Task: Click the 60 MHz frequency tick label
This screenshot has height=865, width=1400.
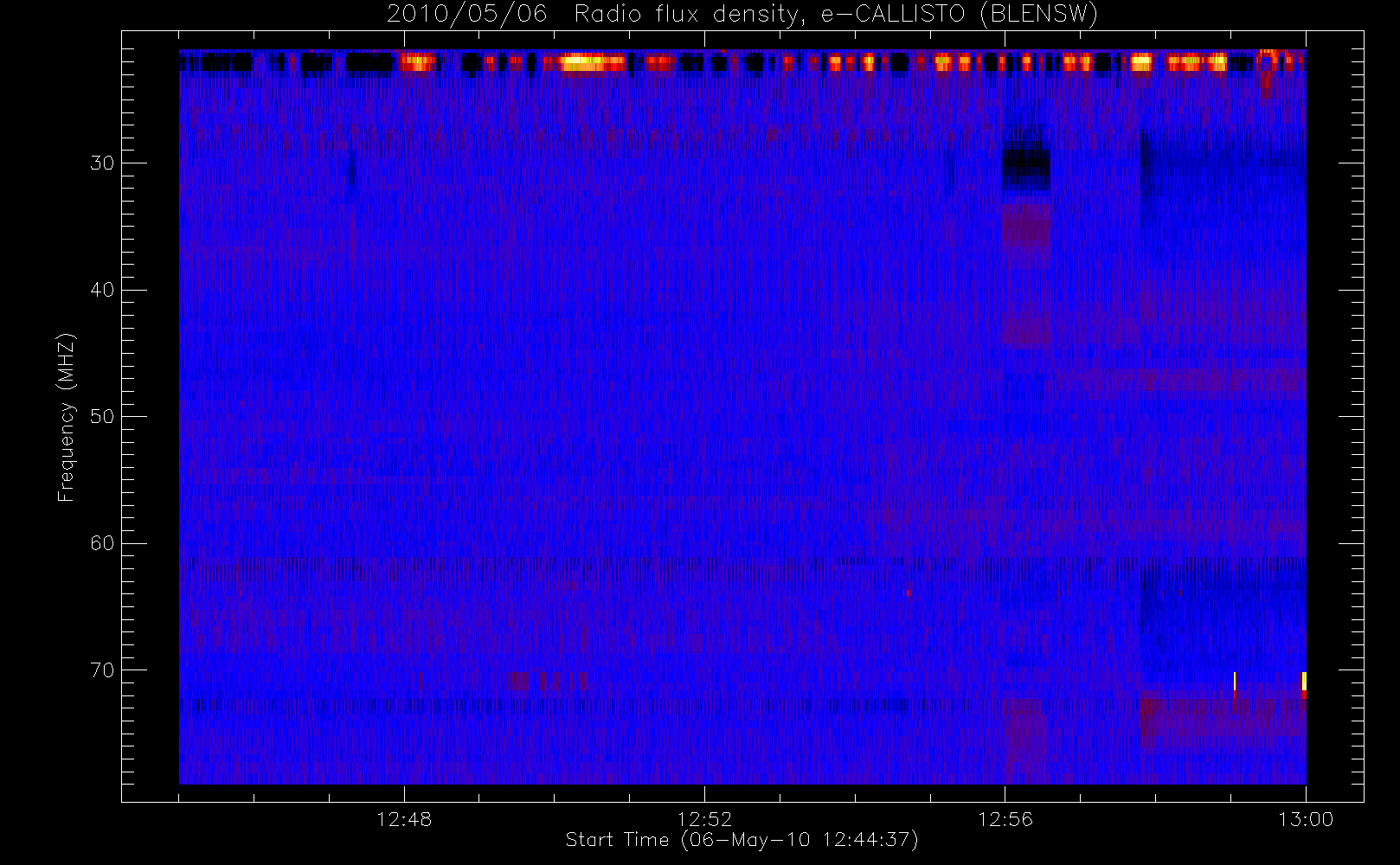Action: [x=102, y=543]
